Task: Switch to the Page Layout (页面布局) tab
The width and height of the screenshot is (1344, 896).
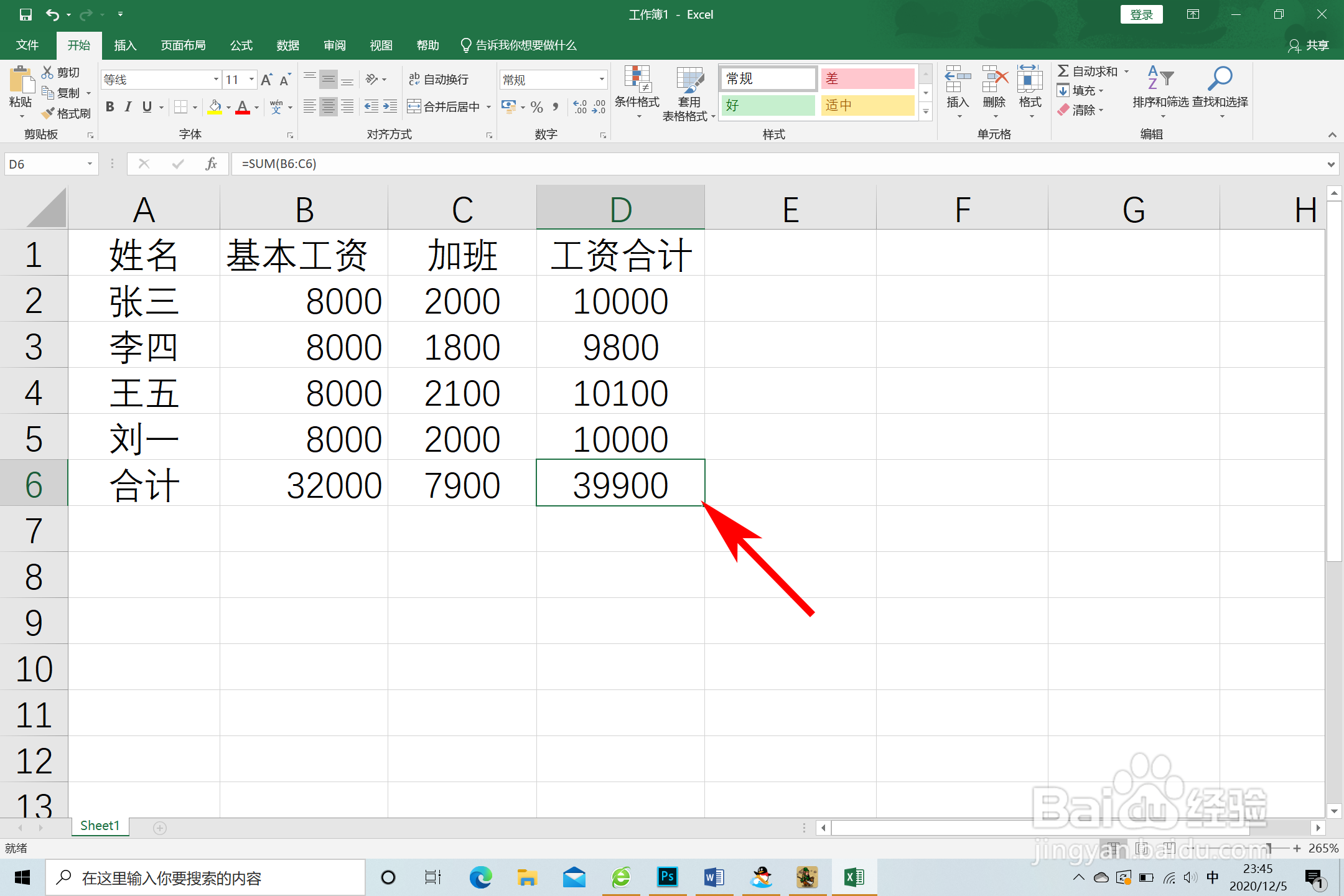Action: coord(183,45)
